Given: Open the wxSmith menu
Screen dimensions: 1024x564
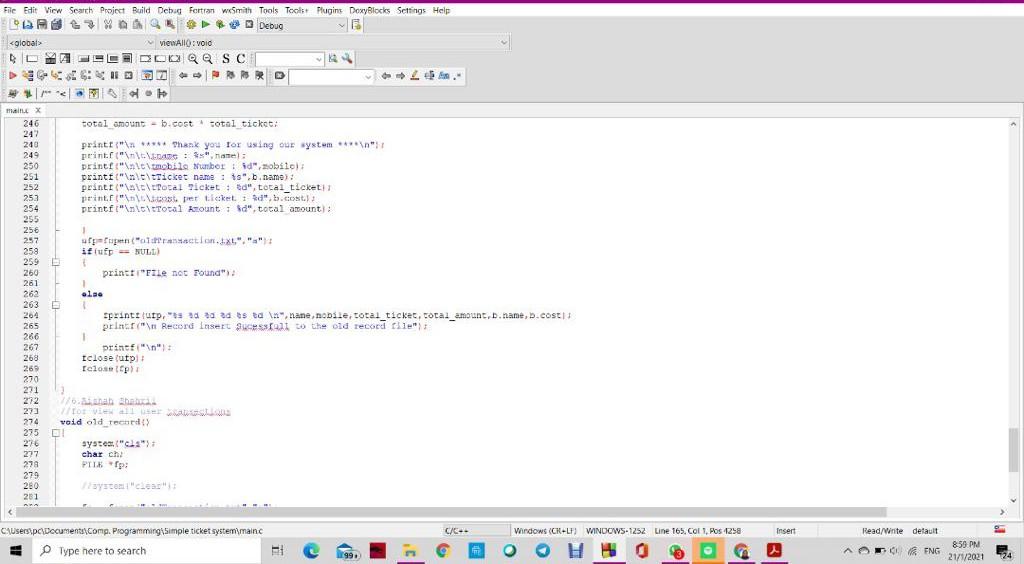Looking at the screenshot, I should [236, 10].
